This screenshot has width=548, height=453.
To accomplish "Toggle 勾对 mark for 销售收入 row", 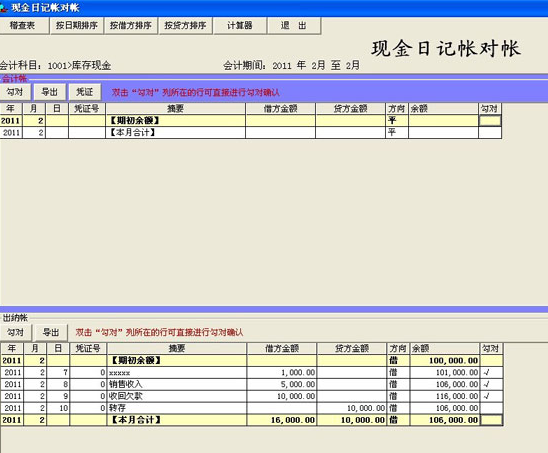I will [491, 384].
